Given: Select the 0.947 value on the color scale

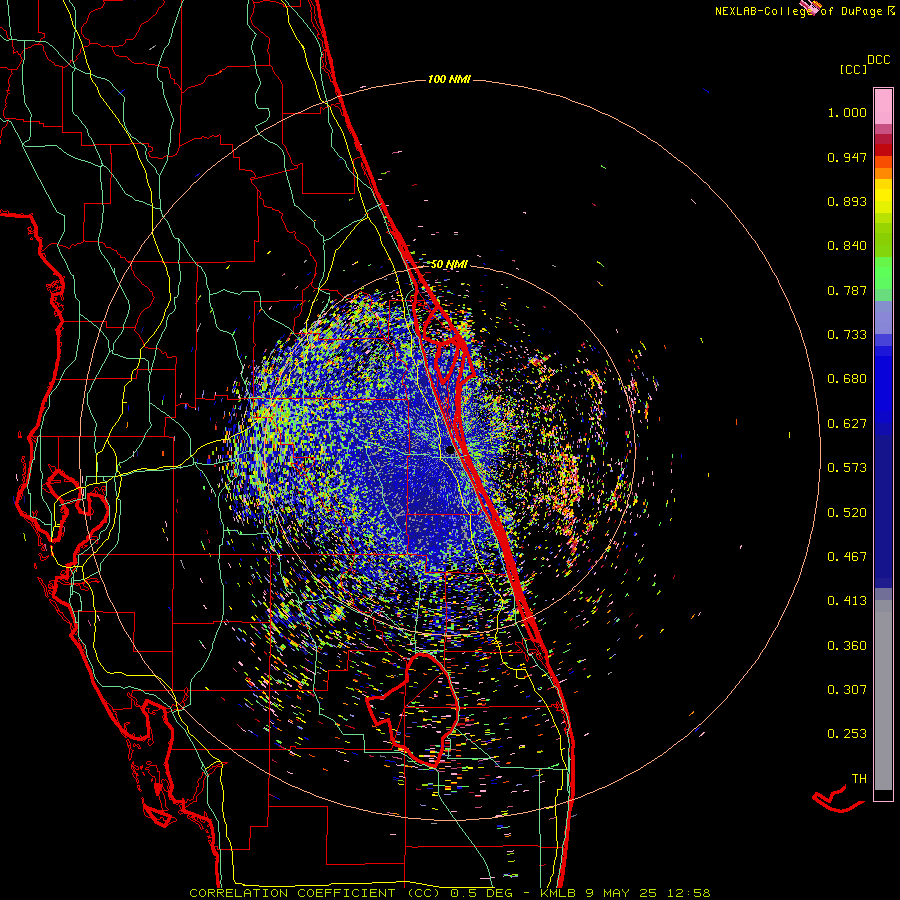Looking at the screenshot, I should click(847, 157).
